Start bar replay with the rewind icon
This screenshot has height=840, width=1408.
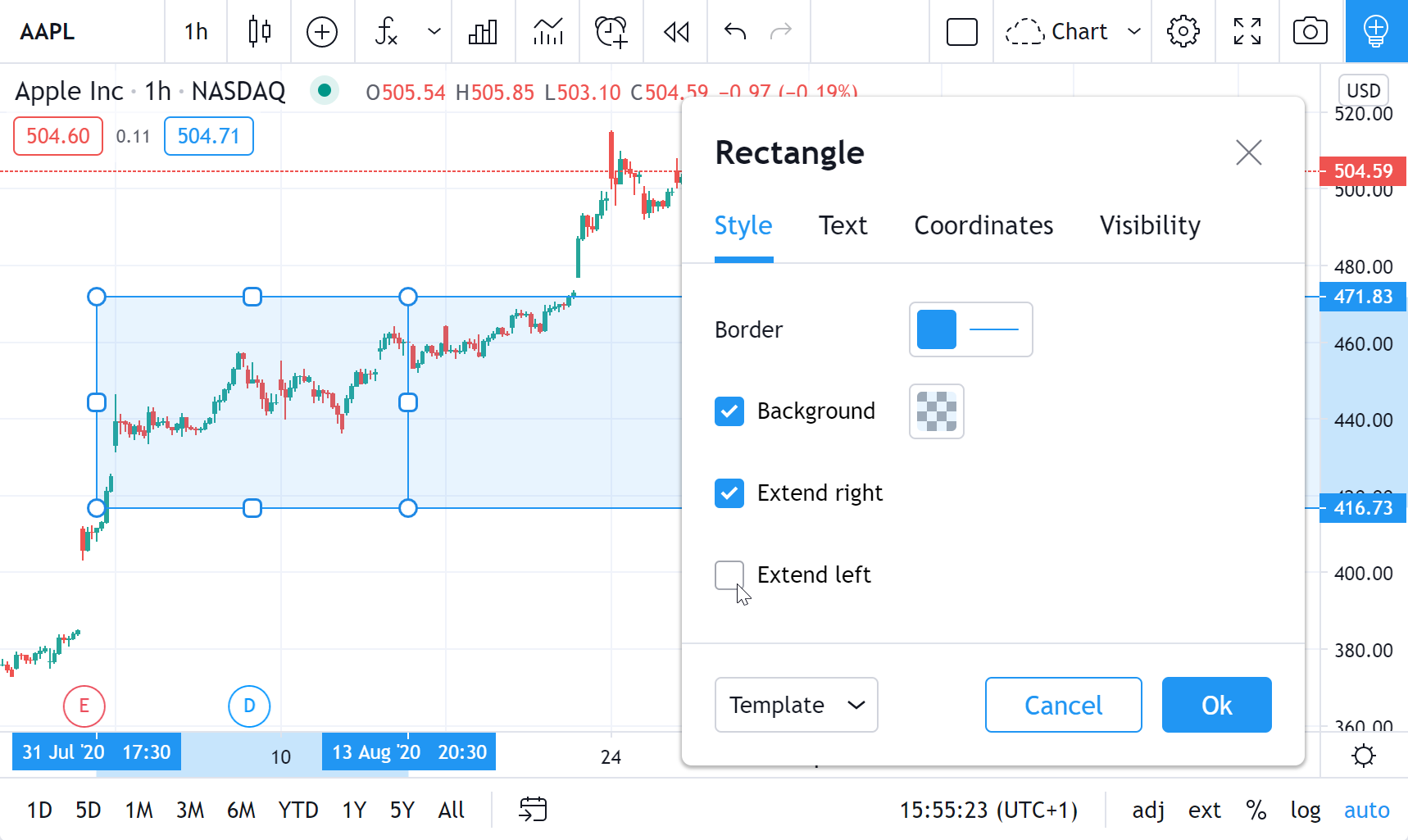click(x=676, y=32)
